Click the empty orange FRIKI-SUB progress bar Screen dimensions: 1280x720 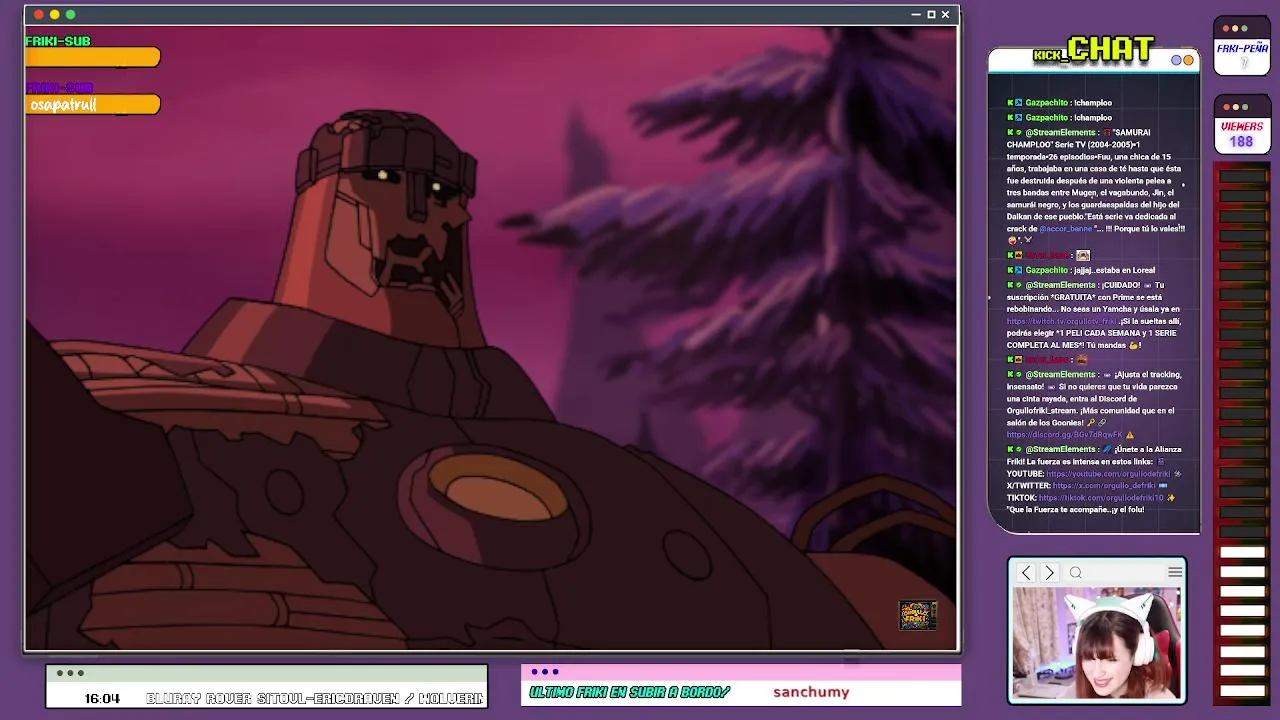tap(93, 58)
